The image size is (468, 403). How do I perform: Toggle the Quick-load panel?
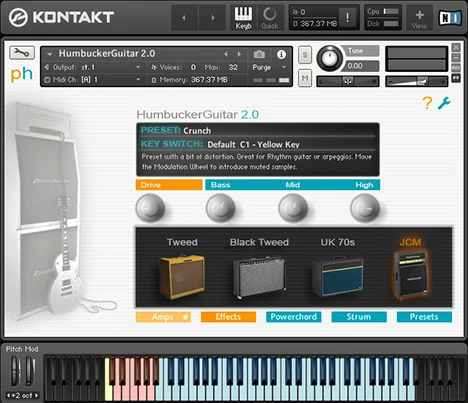[x=270, y=18]
